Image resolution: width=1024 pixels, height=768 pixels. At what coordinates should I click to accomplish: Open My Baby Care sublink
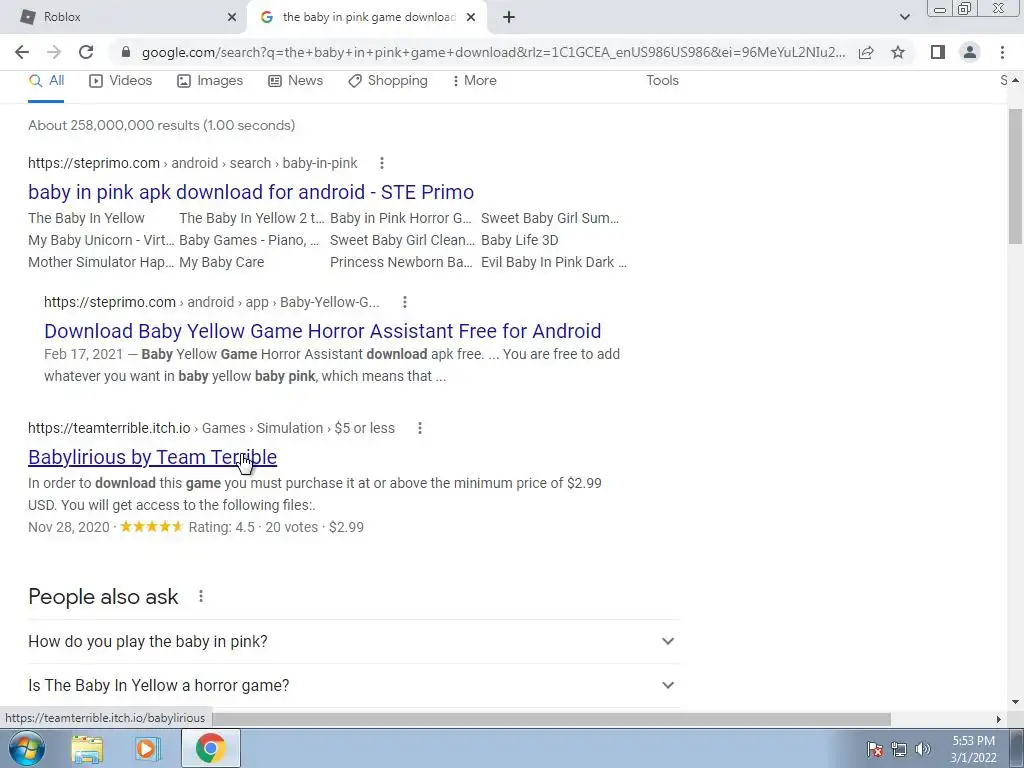221,263
